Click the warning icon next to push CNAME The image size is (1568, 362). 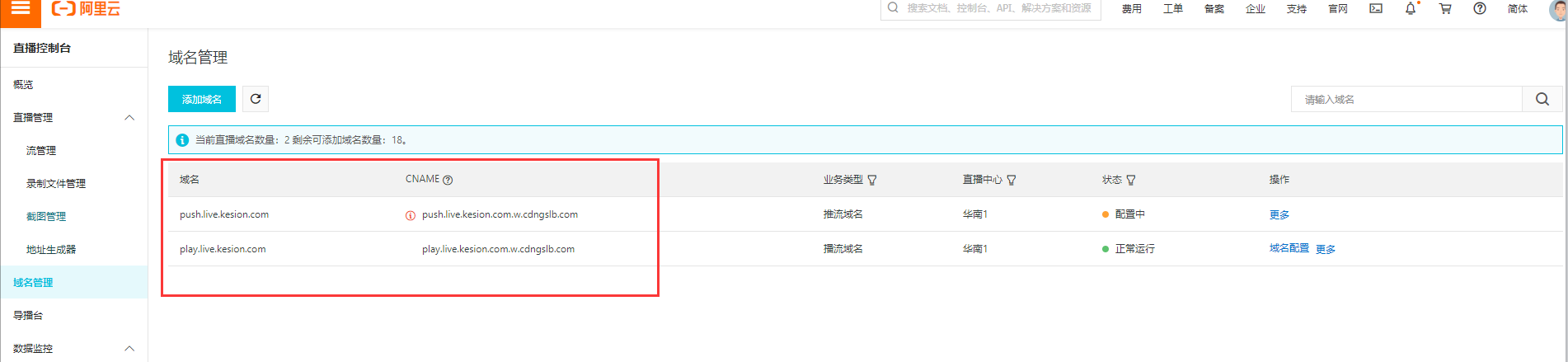pos(411,215)
